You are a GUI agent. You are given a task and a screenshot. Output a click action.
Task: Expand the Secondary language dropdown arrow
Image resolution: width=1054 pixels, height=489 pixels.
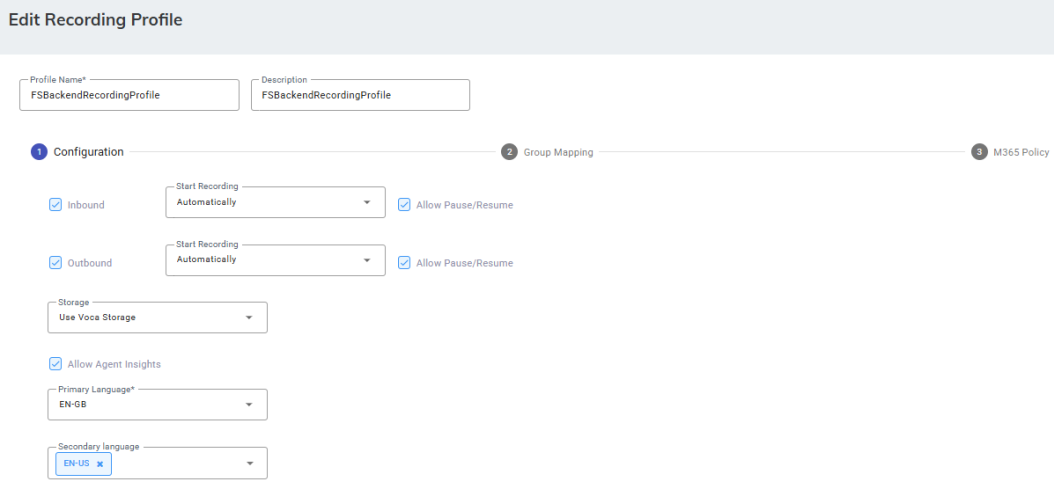(x=250, y=464)
